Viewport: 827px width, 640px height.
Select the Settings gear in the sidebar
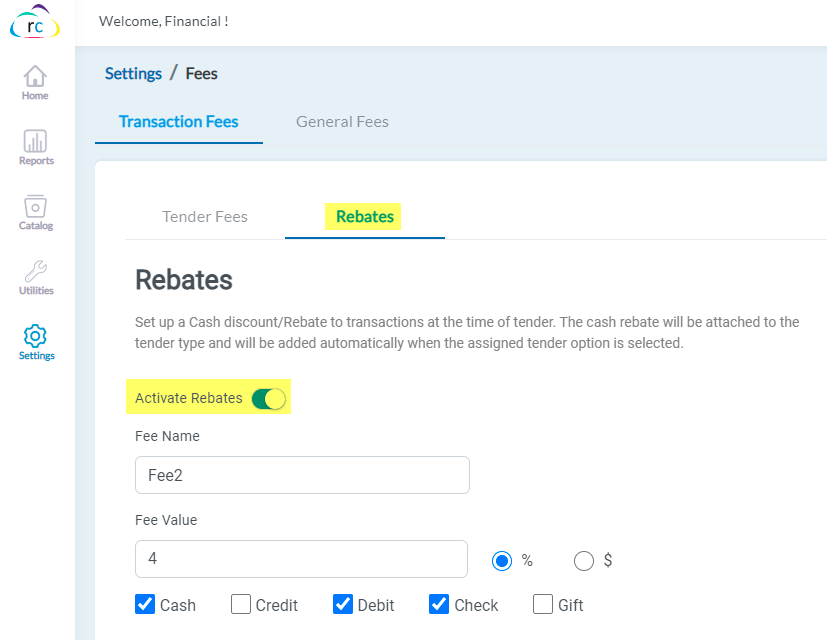tap(34, 342)
